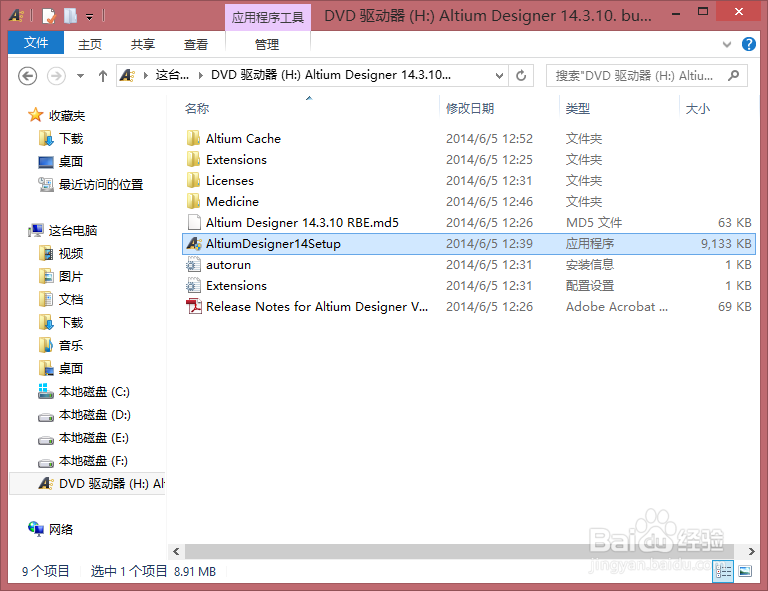Image resolution: width=768 pixels, height=591 pixels.
Task: Select the Medicine folder
Action: [x=232, y=202]
